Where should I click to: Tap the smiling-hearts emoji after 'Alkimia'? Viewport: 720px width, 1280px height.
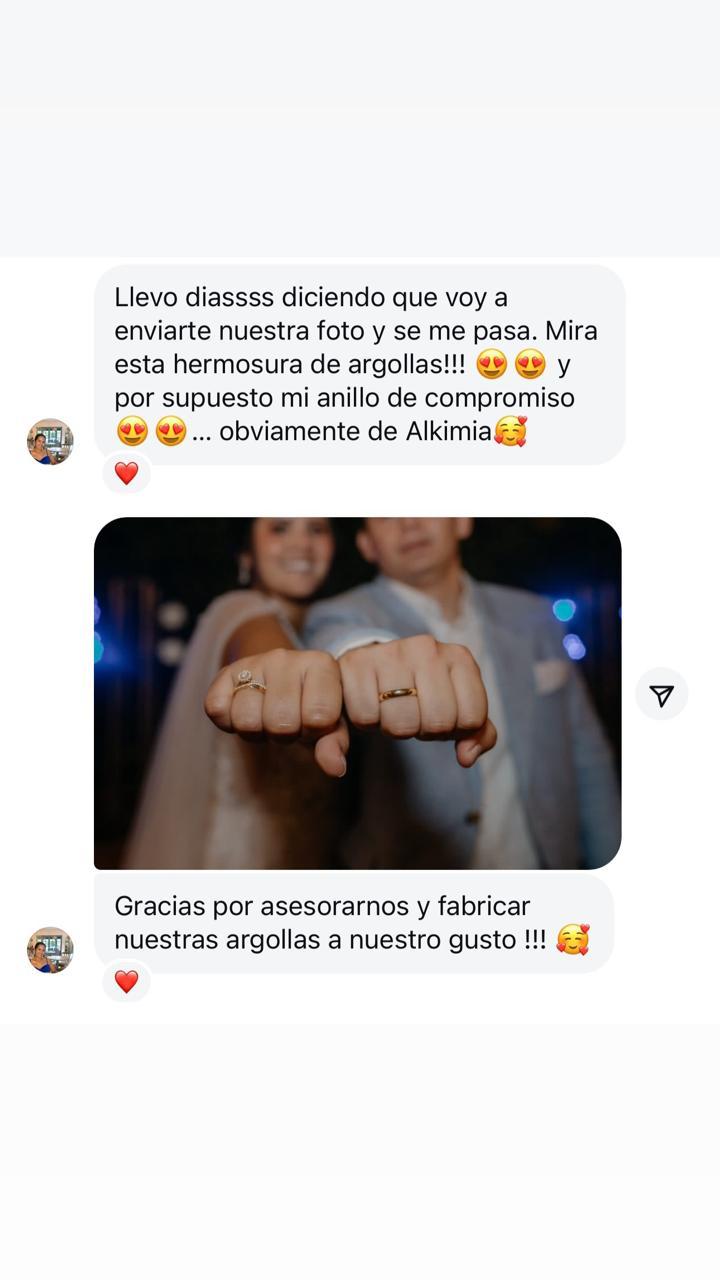pos(511,432)
